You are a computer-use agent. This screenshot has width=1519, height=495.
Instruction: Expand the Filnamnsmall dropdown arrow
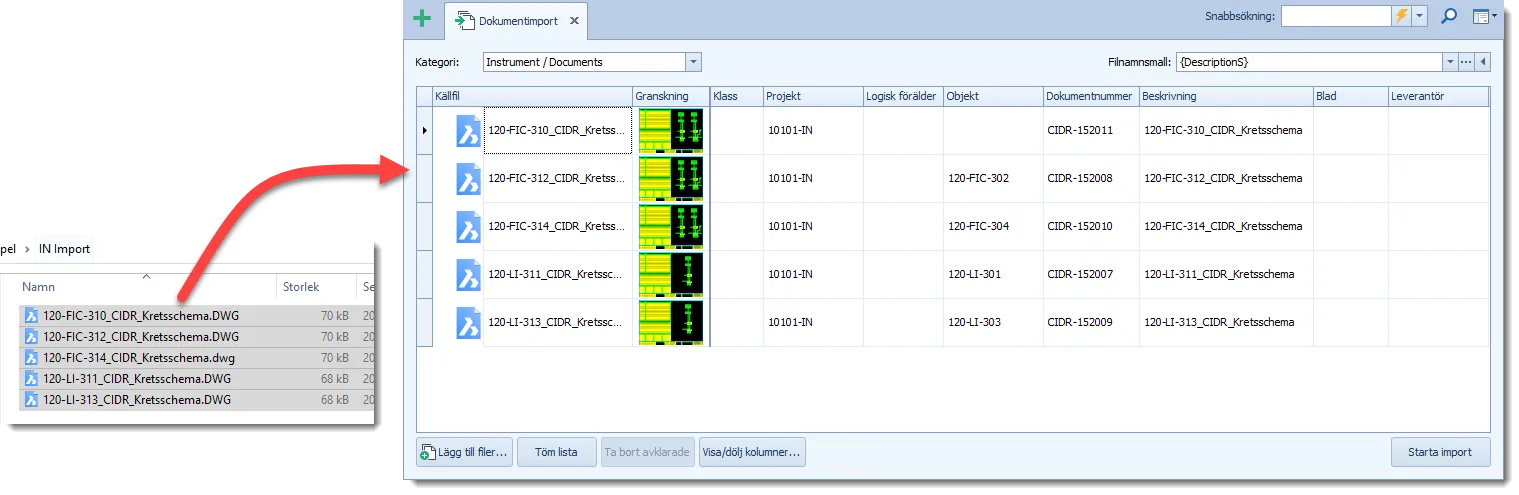click(x=1450, y=62)
